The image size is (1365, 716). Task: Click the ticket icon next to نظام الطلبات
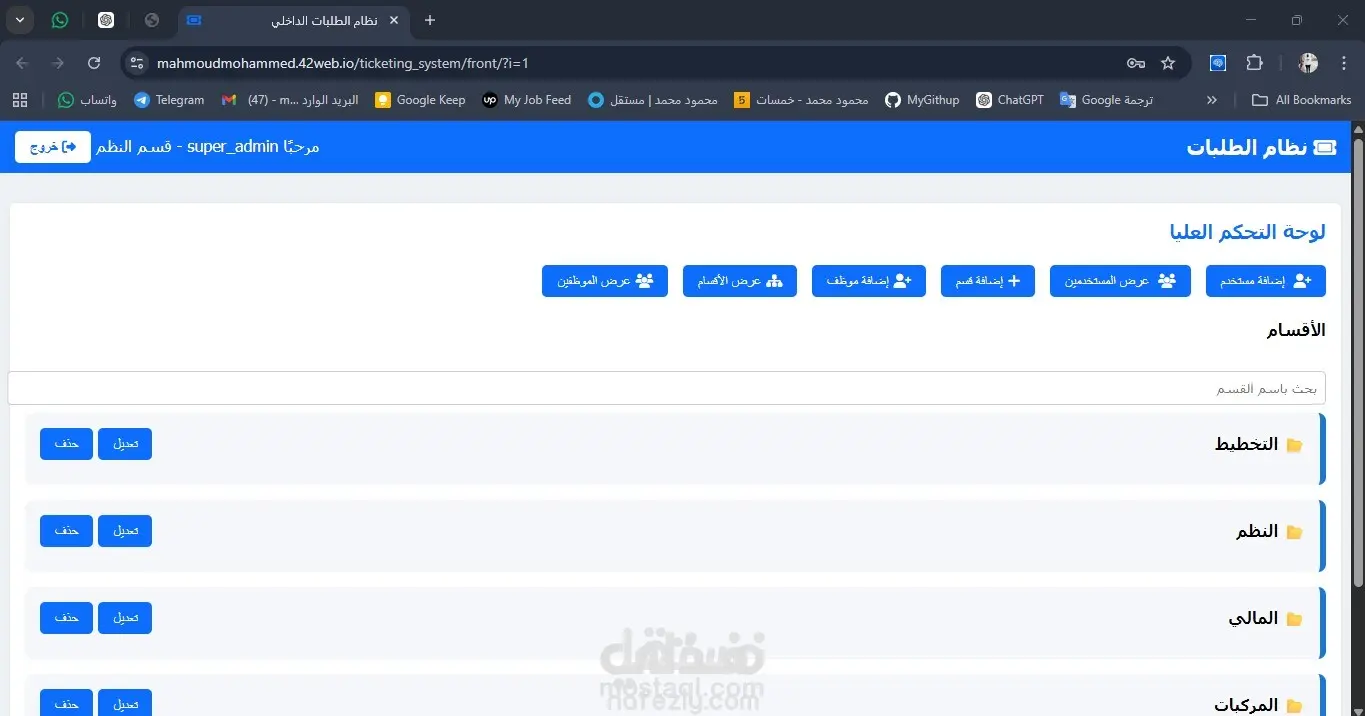click(x=1325, y=148)
